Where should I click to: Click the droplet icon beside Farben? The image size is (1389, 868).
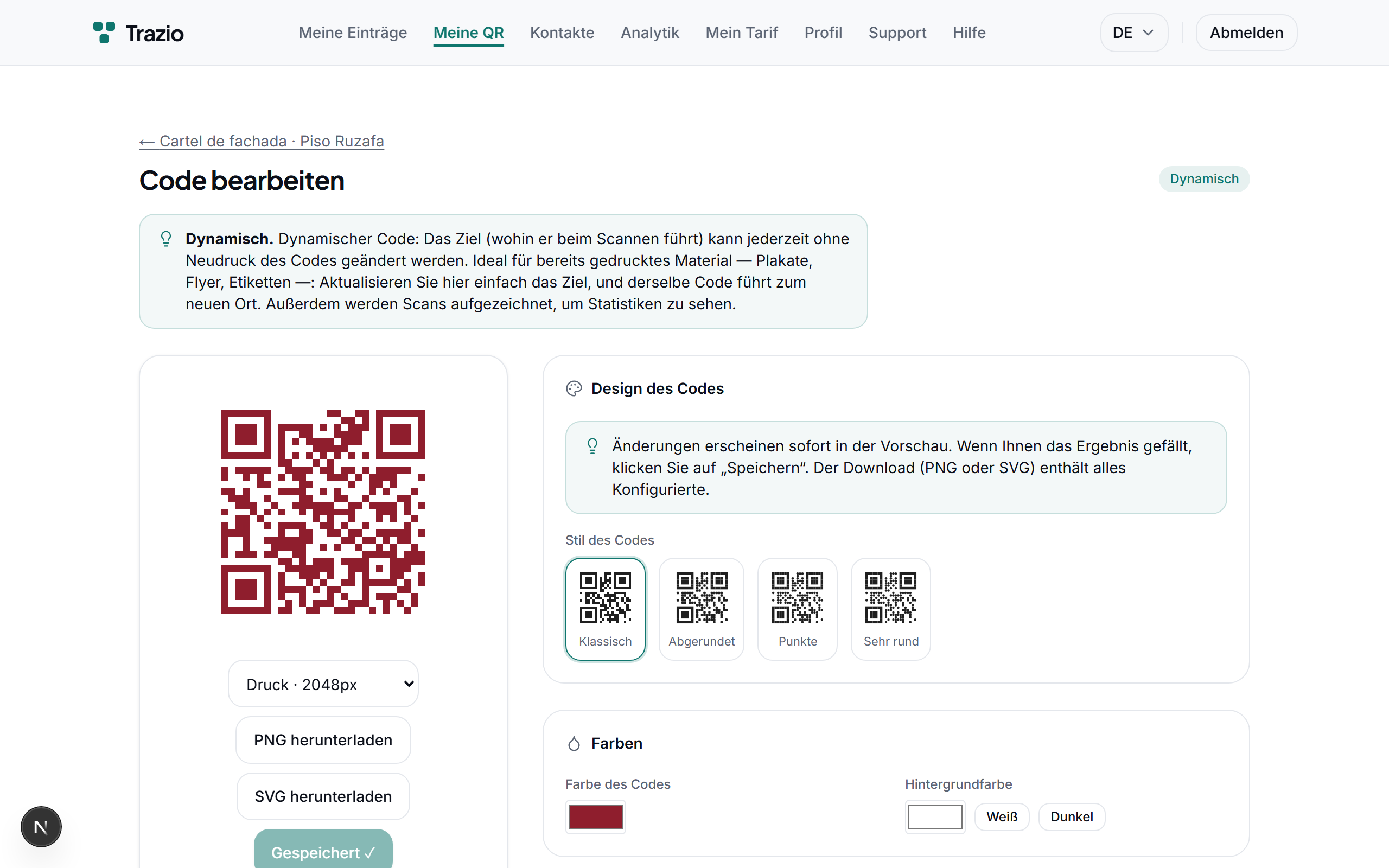[574, 743]
